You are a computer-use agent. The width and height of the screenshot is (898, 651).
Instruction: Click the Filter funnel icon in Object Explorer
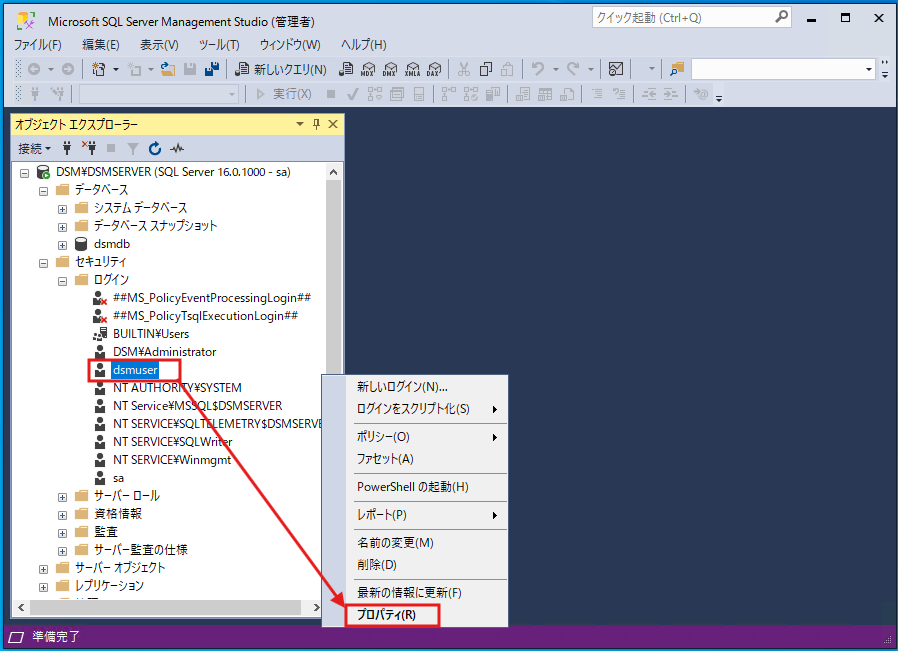coord(133,149)
